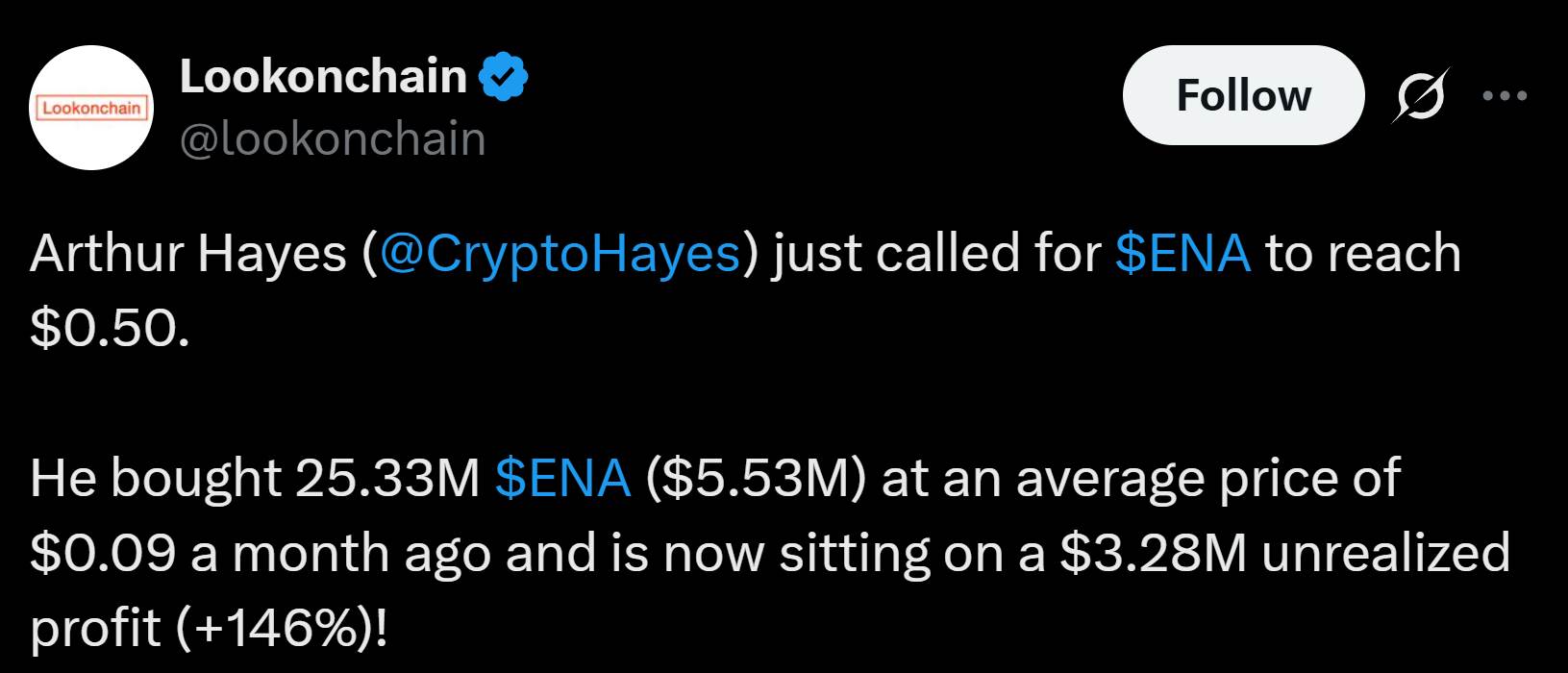Open the @CryptoHayes mention
1568x673 pixels.
pyautogui.click(x=560, y=255)
